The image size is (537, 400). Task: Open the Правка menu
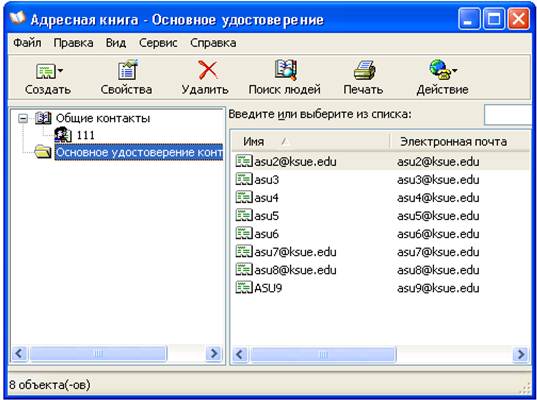click(73, 43)
